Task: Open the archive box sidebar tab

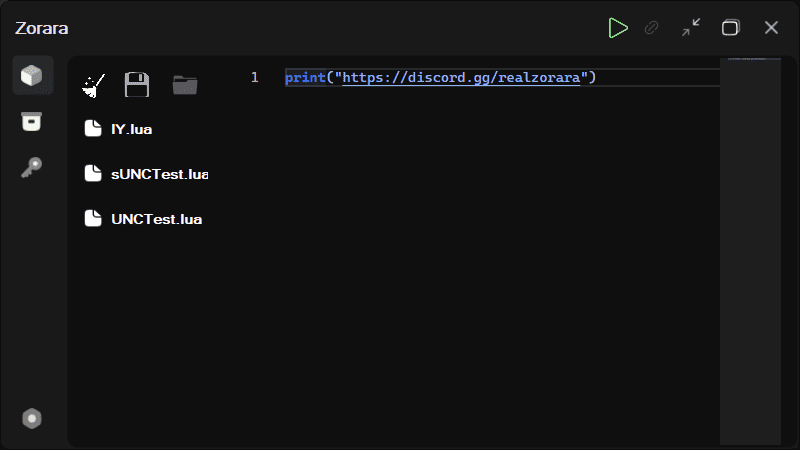Action: 32,121
